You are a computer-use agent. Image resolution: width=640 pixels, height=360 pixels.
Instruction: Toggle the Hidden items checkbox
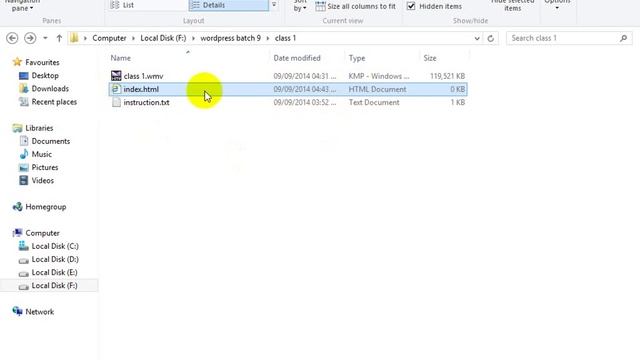click(411, 6)
